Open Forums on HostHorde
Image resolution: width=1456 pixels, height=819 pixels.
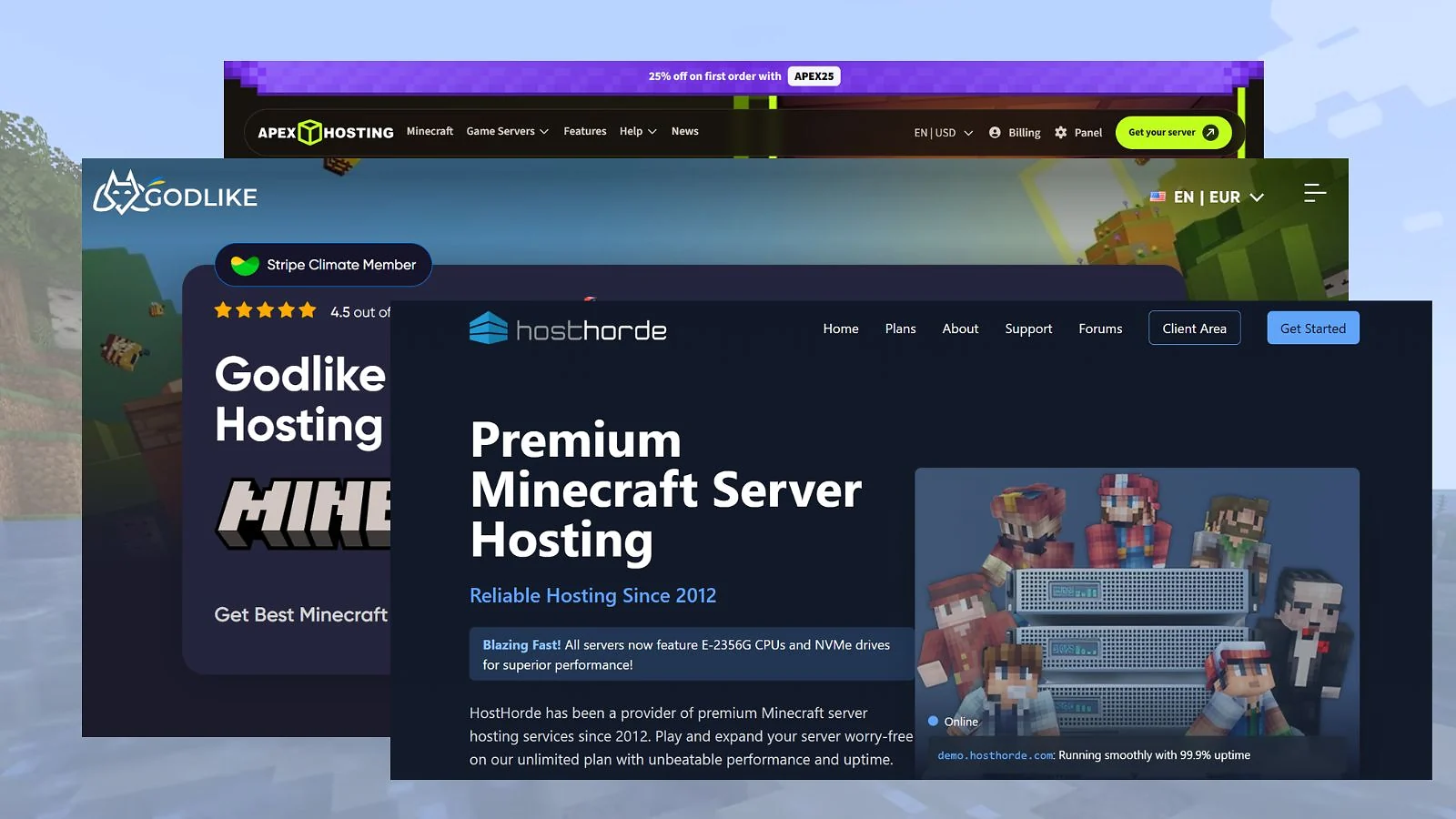click(x=1100, y=329)
